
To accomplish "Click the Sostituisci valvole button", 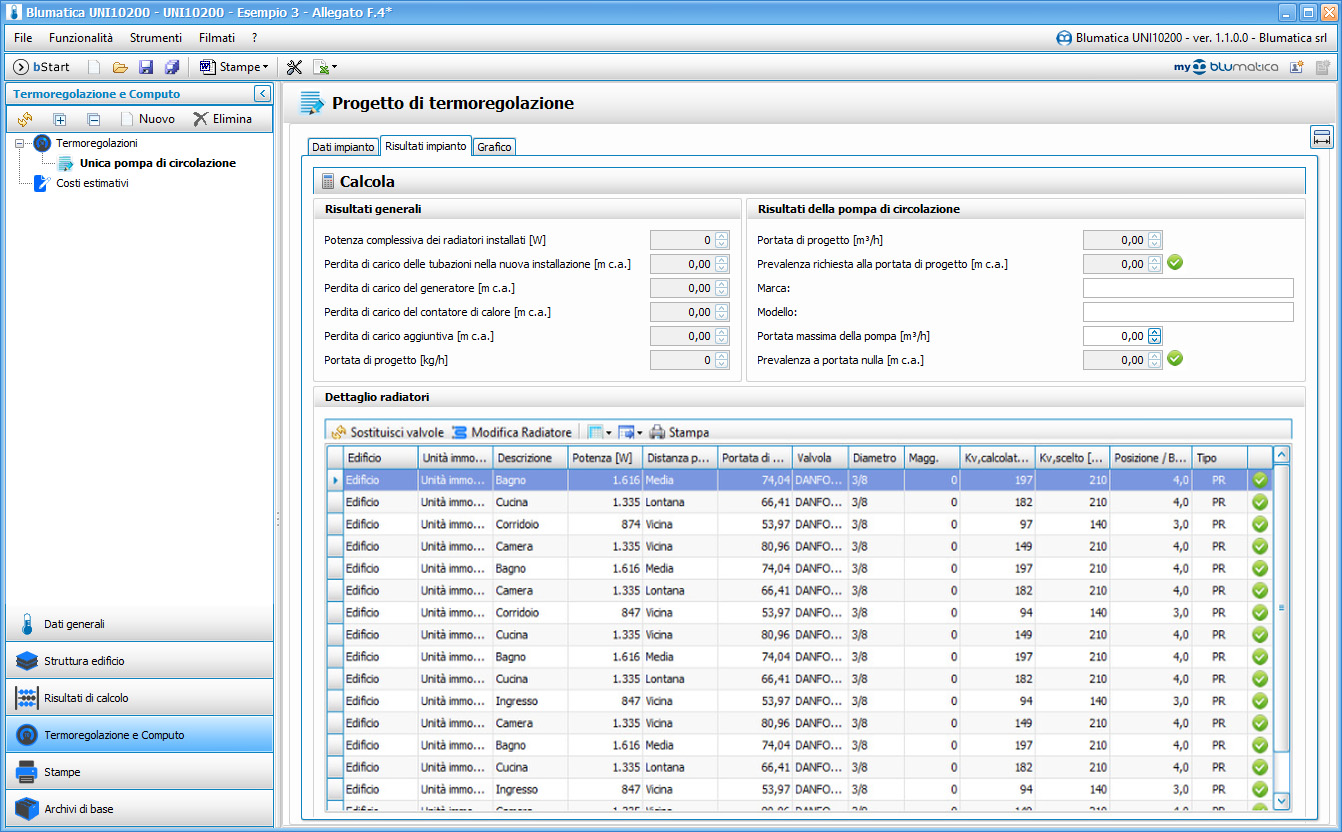I will click(x=387, y=432).
